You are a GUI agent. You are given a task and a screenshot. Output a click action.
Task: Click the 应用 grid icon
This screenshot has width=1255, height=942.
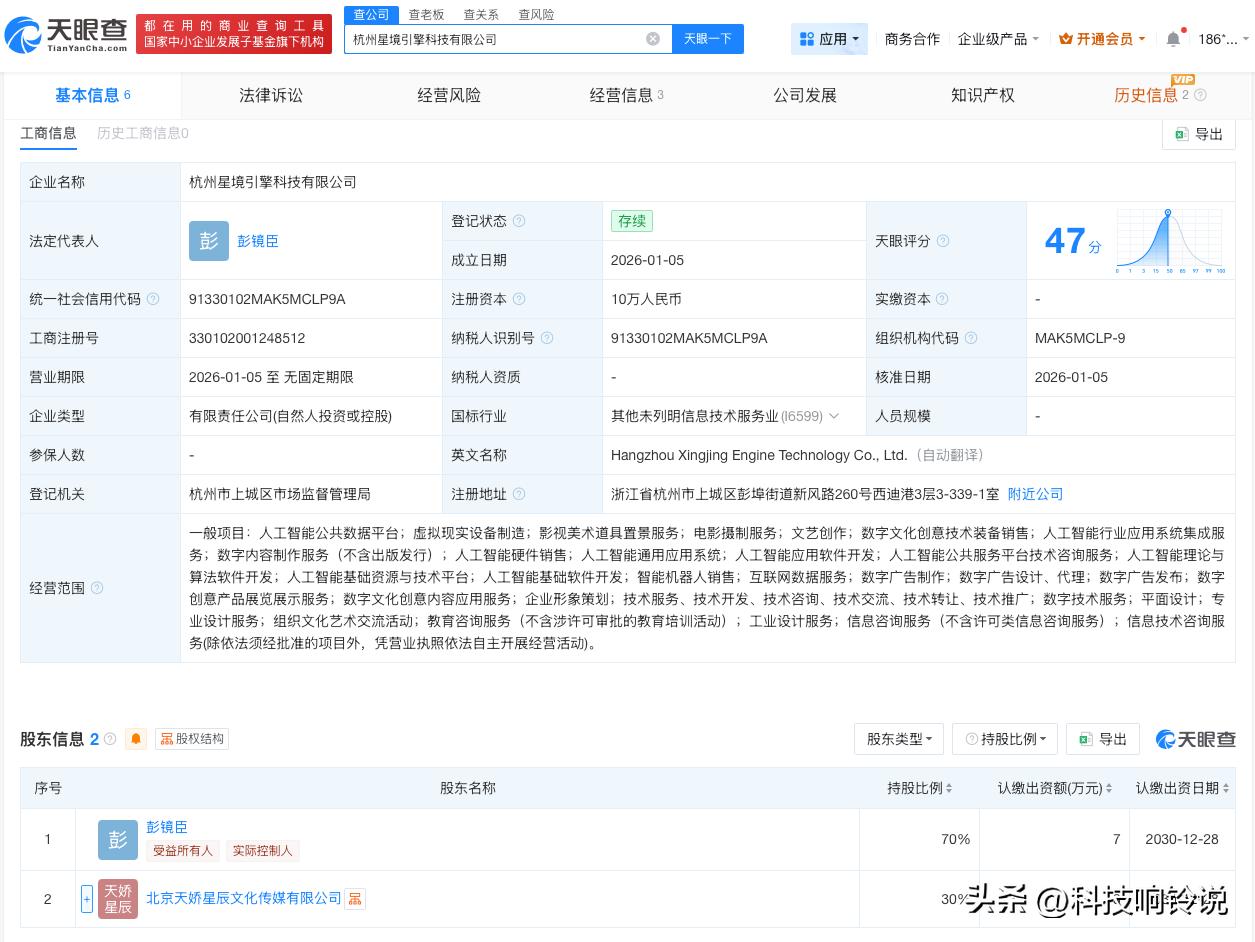coord(807,38)
